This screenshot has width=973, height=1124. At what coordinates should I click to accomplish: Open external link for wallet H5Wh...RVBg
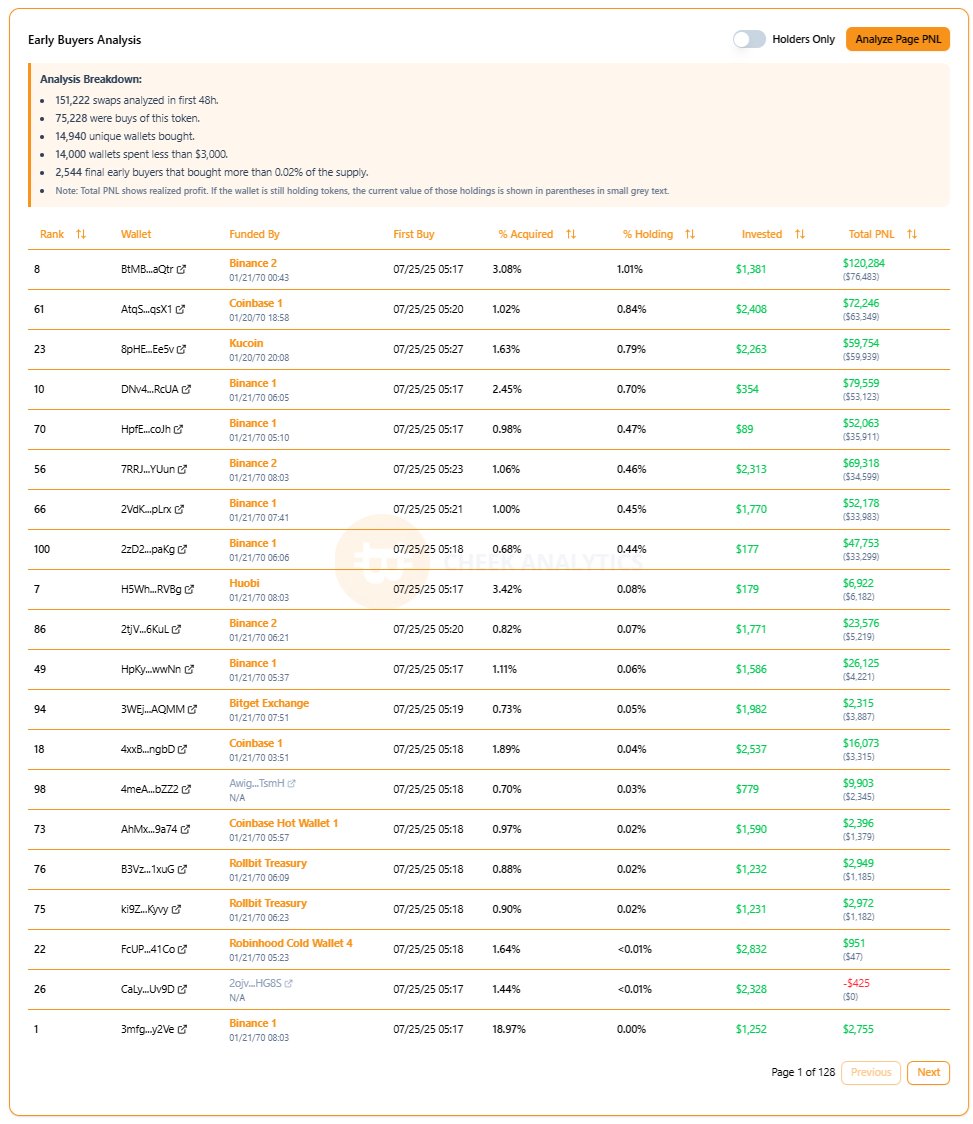click(x=189, y=589)
